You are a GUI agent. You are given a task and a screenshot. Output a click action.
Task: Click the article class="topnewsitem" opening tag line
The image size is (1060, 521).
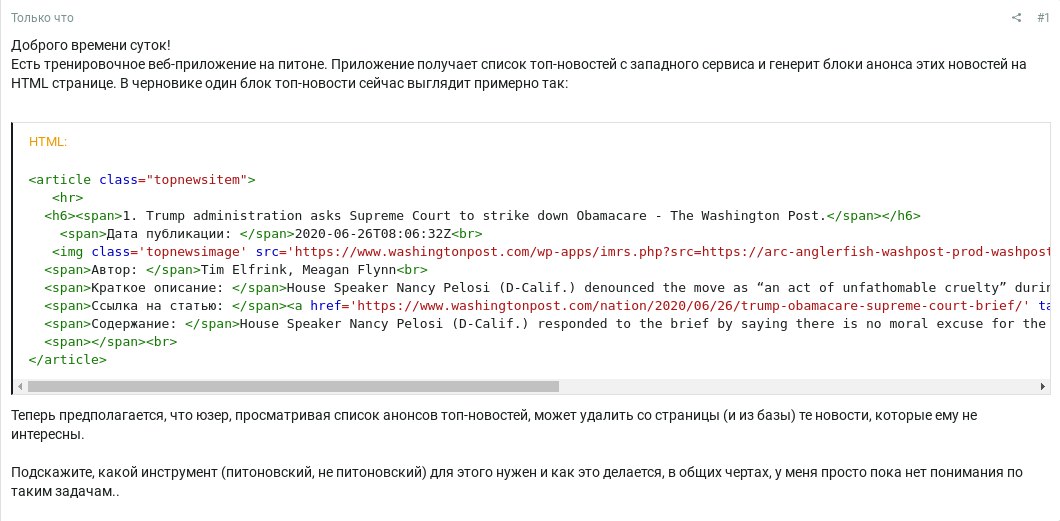[x=142, y=180]
